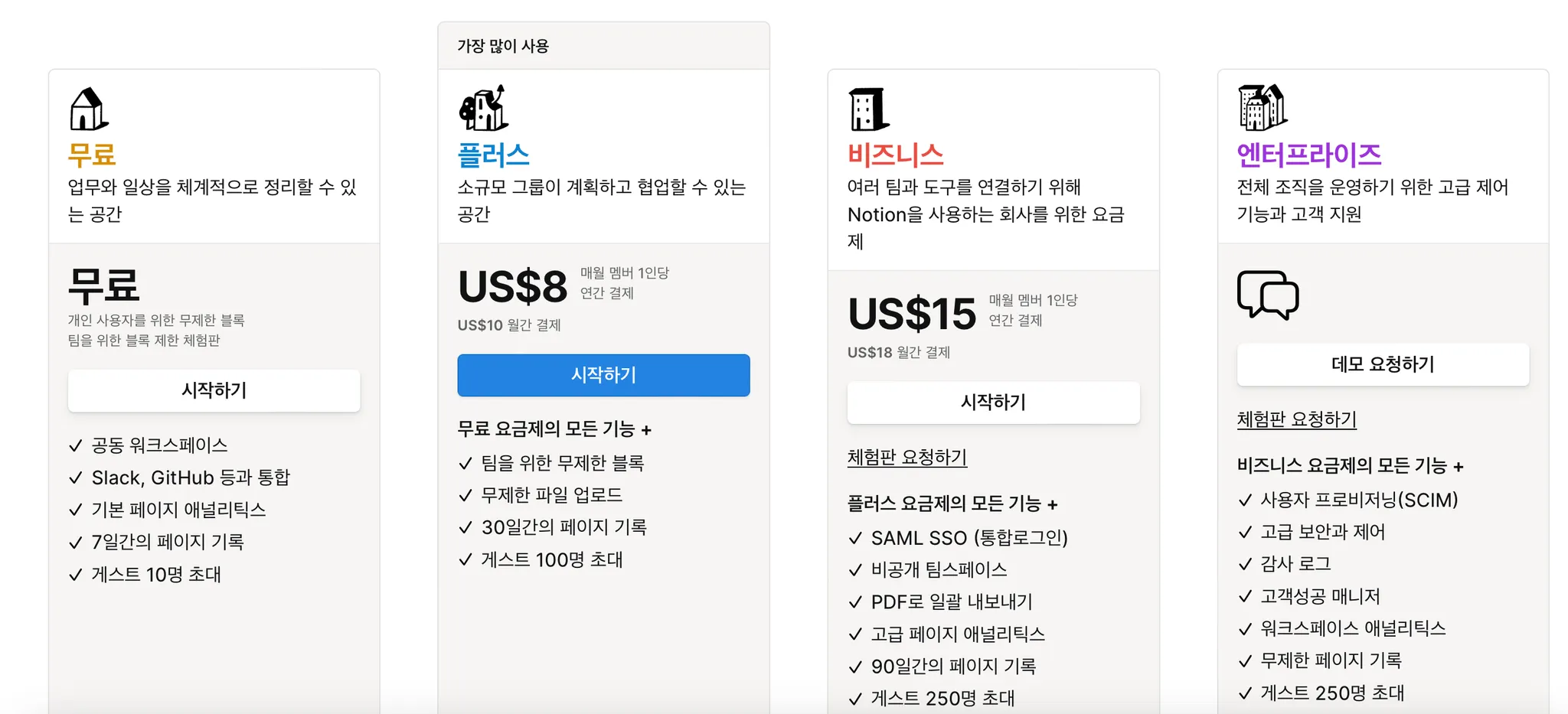1568x714 pixels.
Task: Click 시작하기 under the free plan
Action: (x=214, y=390)
